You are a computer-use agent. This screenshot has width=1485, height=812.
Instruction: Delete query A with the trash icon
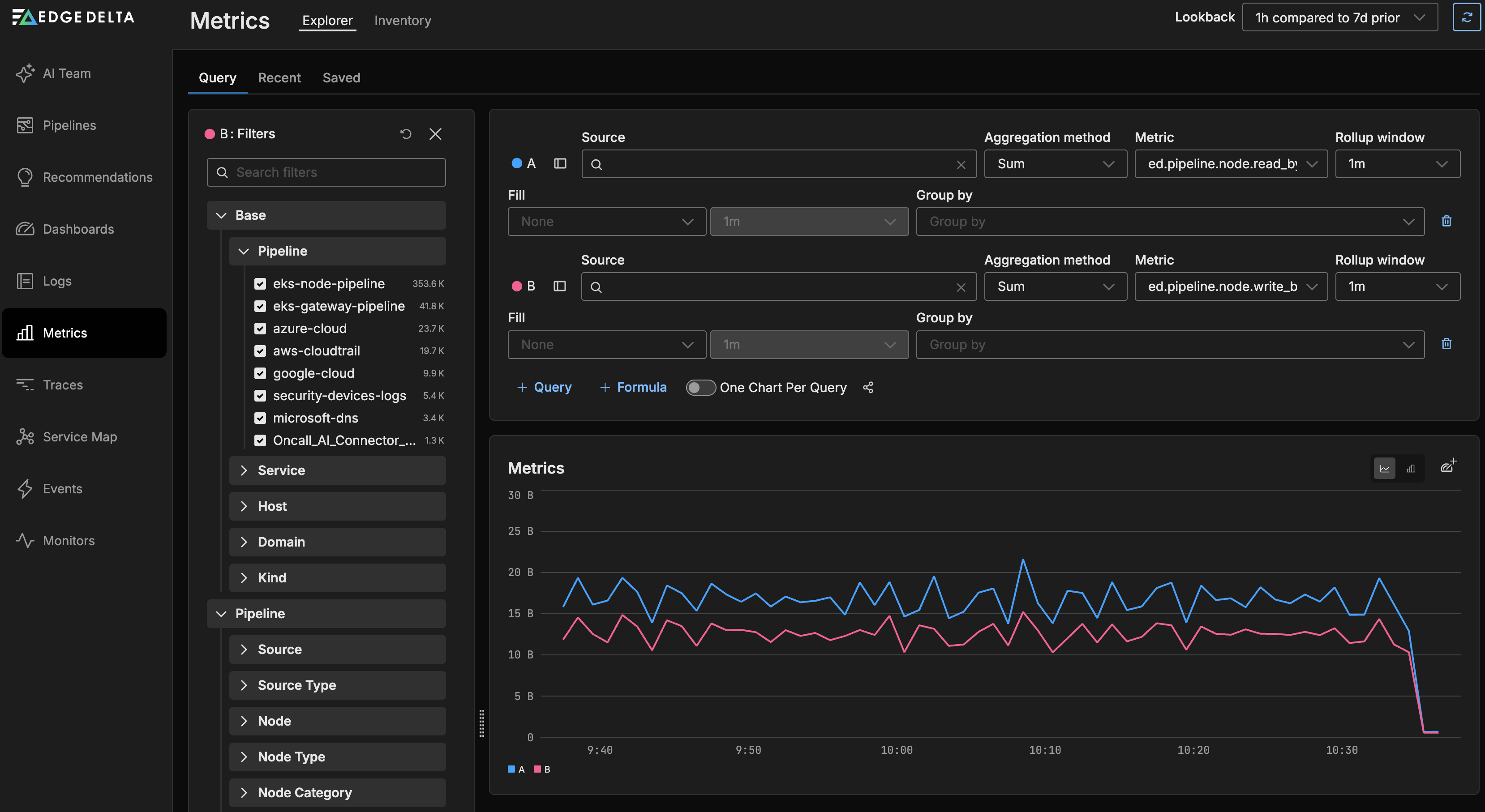1446,221
